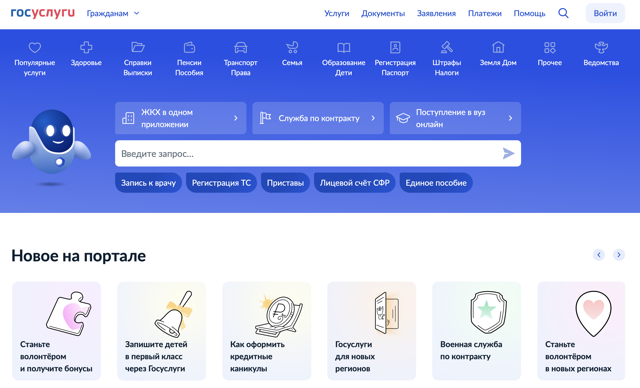The height and width of the screenshot is (388, 640).
Task: Open the Ведомства eagle emblem icon
Action: (x=601, y=48)
